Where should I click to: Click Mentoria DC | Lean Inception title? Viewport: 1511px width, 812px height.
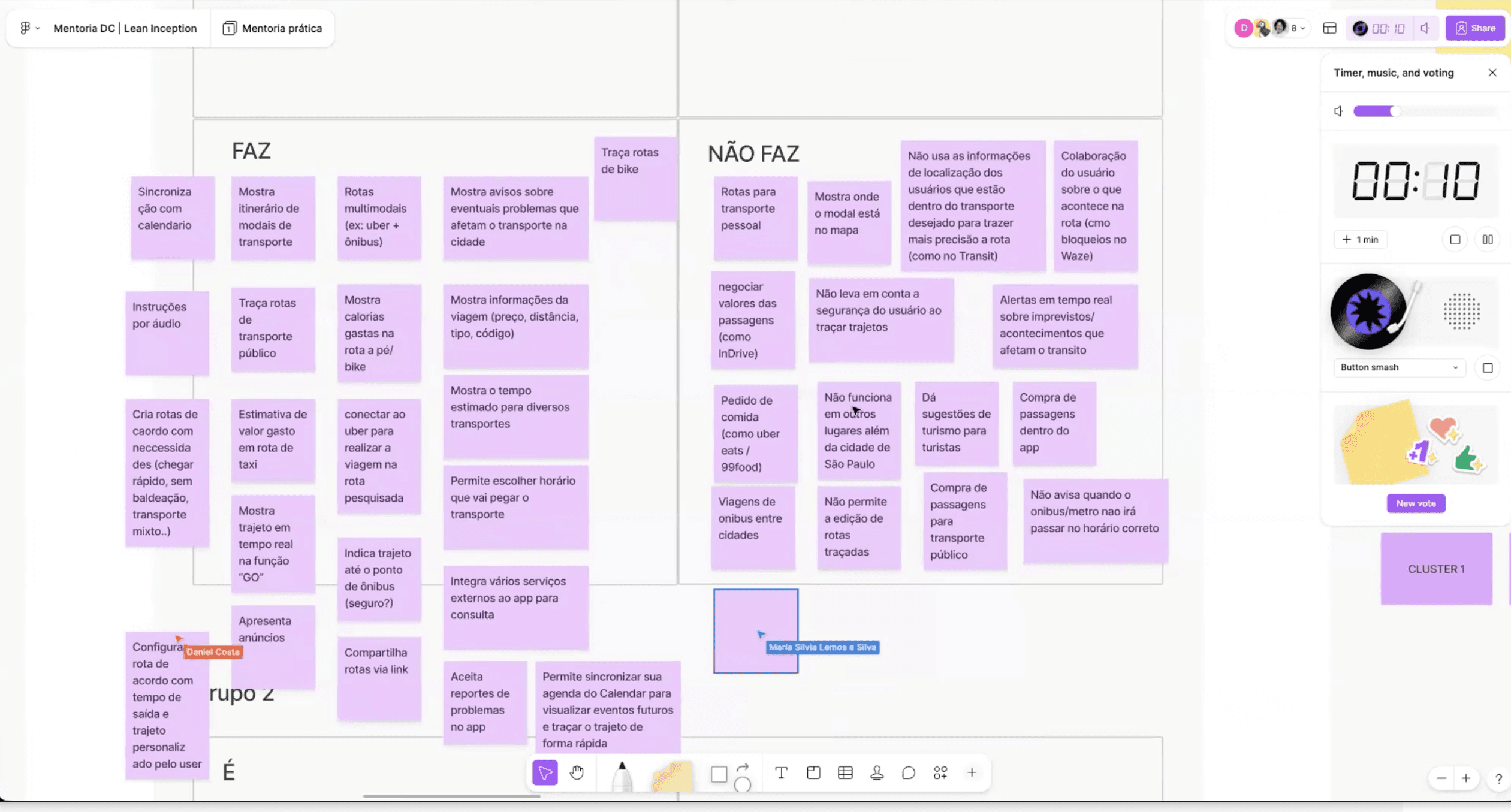pos(125,28)
